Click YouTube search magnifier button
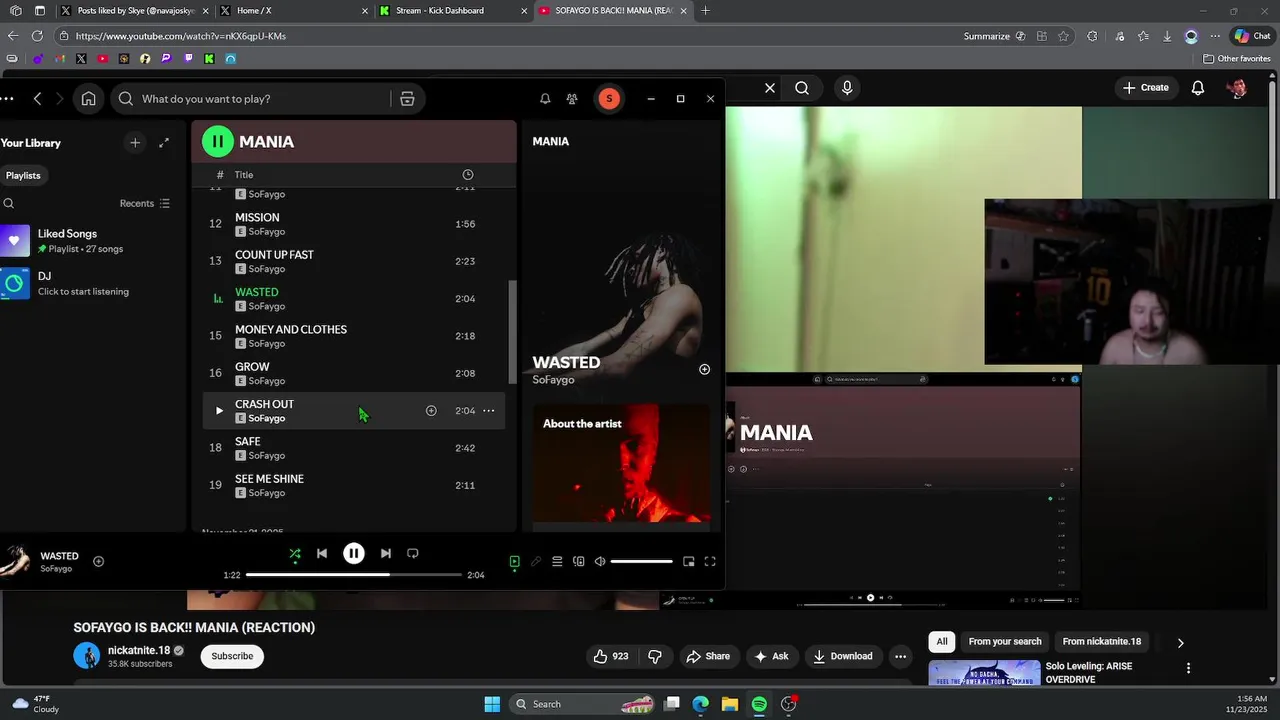Screen dimensions: 1280x720 802,88
